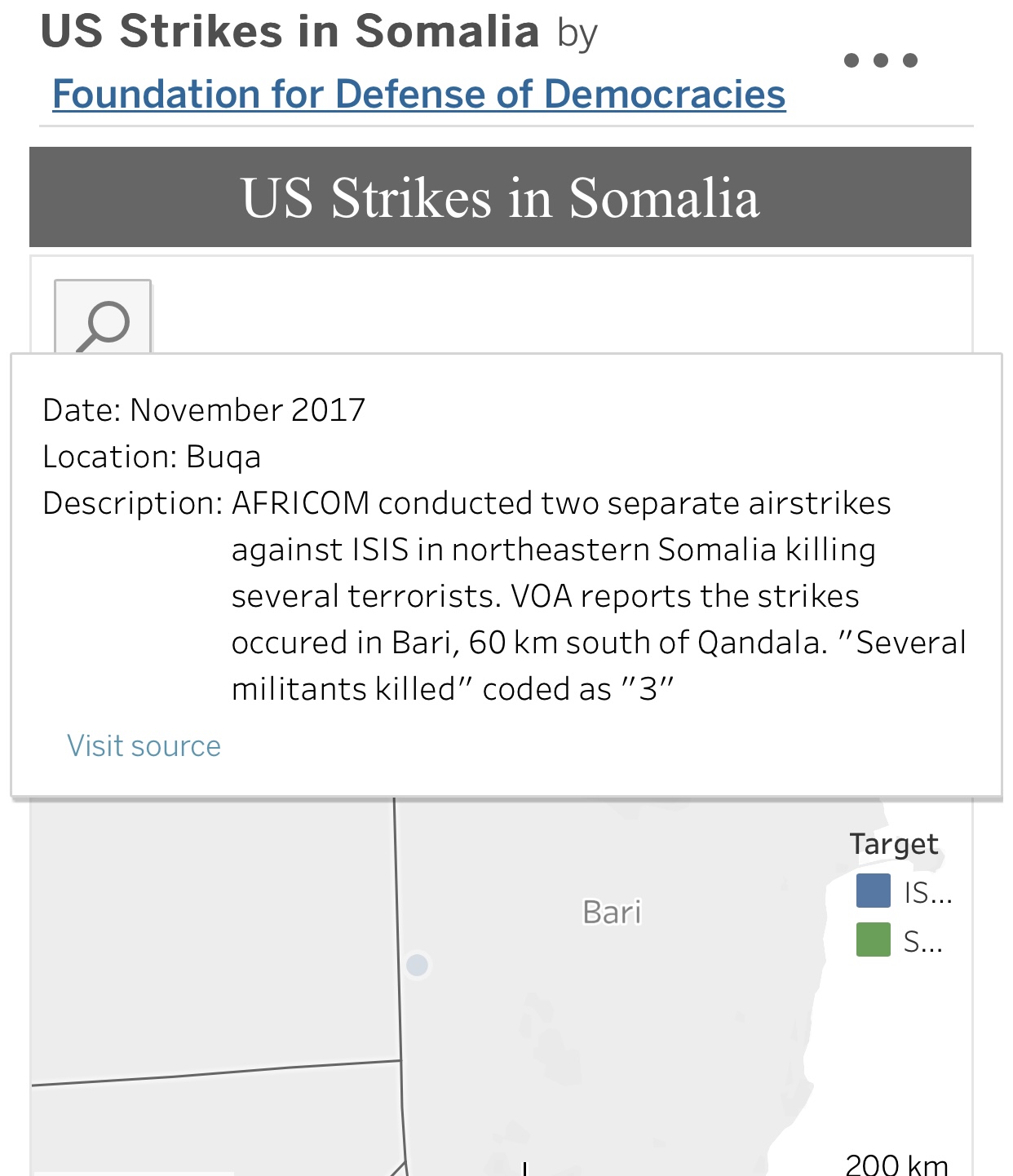The image size is (1013, 1176).
Task: Select the 'S...' legend label
Action: (x=922, y=942)
